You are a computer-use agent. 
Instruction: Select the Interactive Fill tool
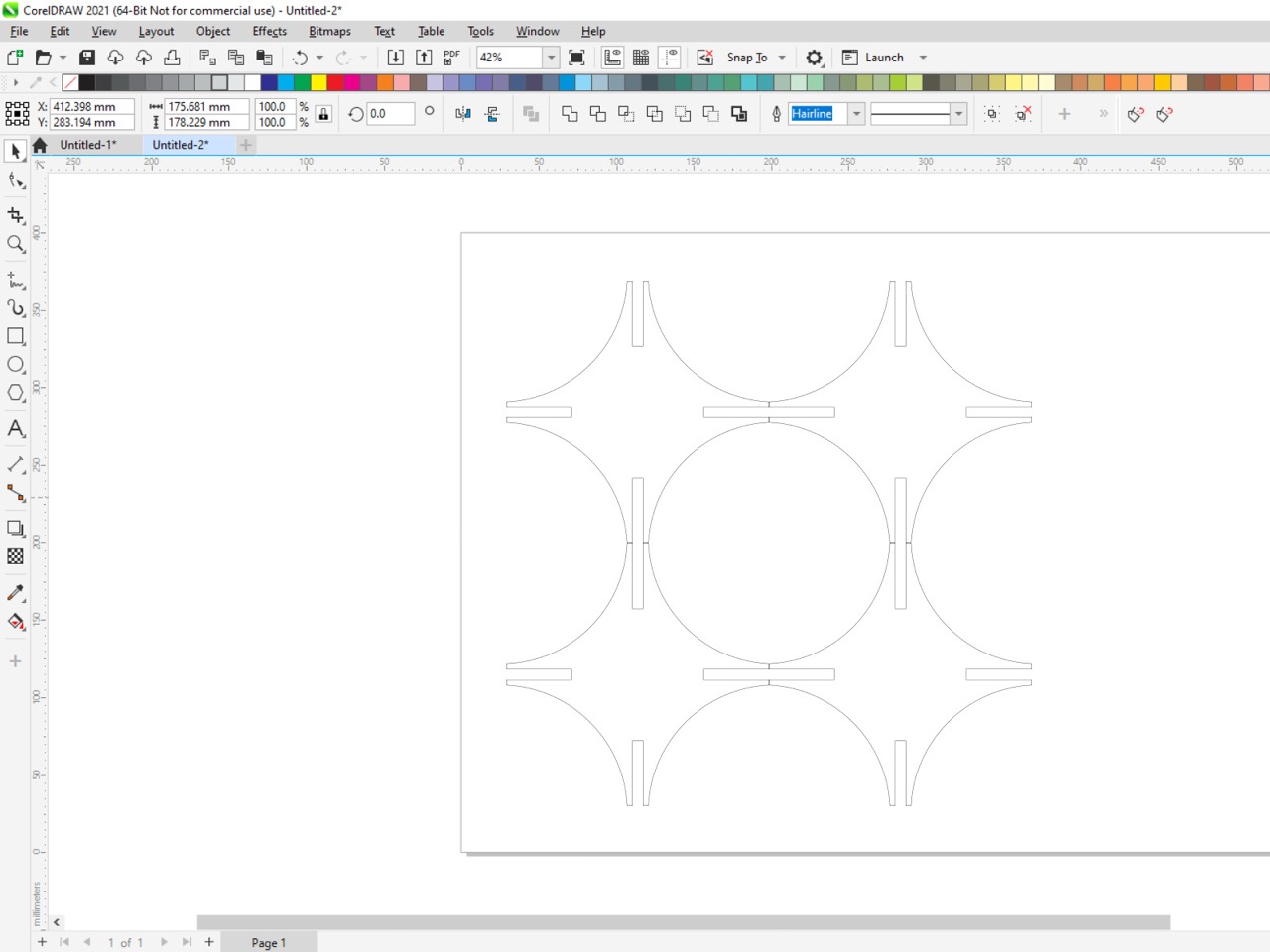(15, 621)
